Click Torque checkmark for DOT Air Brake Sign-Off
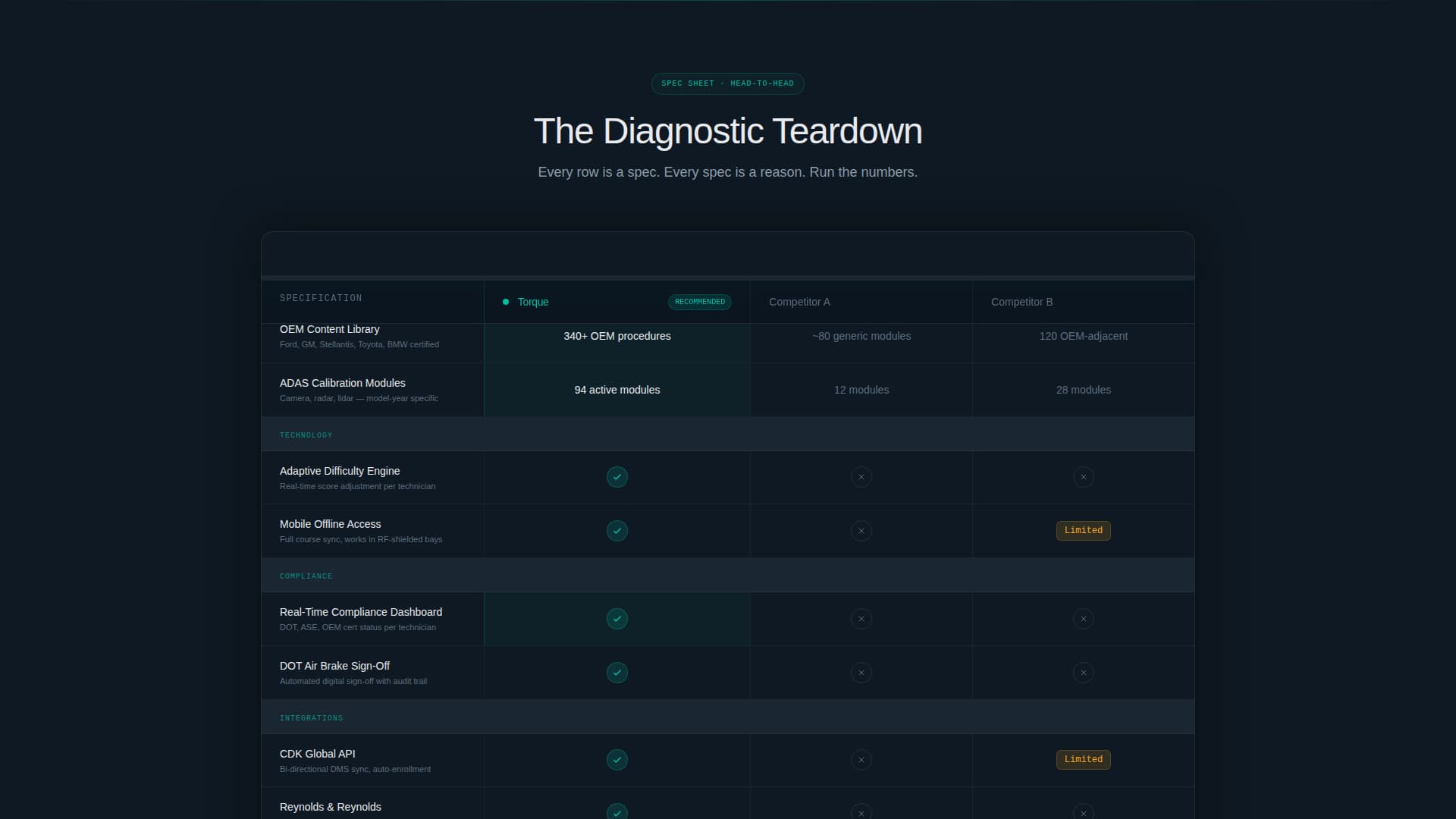 pos(617,673)
